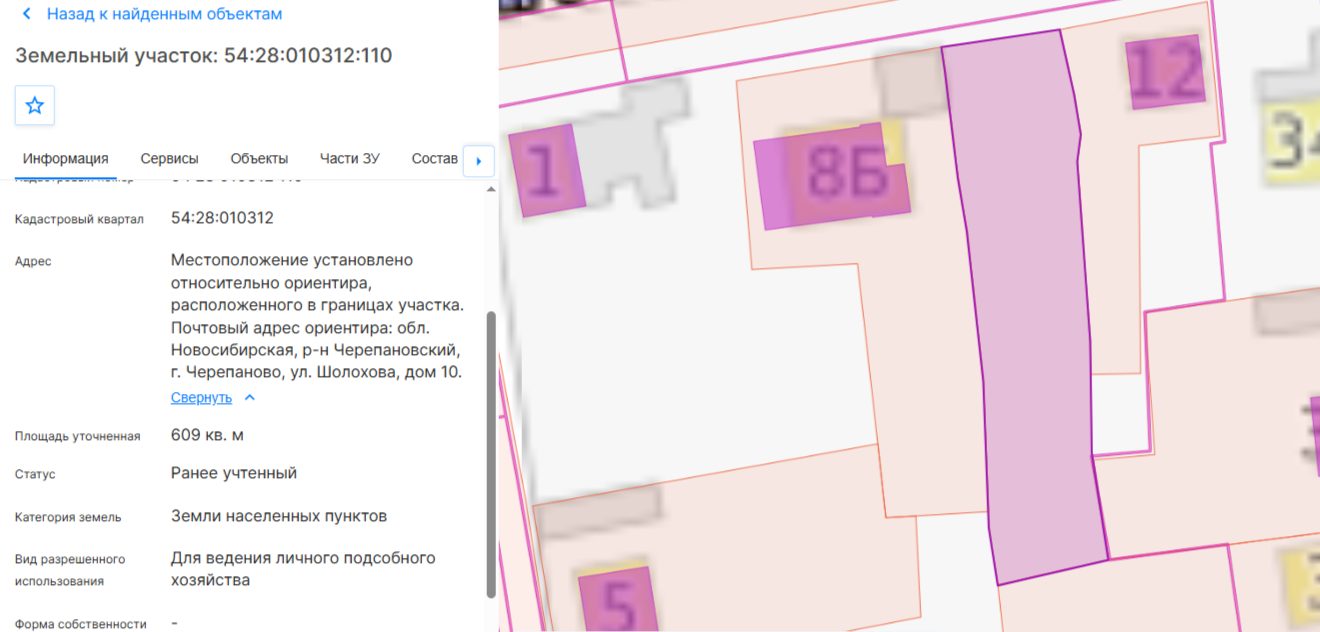Click the Вид разрешенного использования label
Image resolution: width=1320 pixels, height=632 pixels.
click(70, 570)
